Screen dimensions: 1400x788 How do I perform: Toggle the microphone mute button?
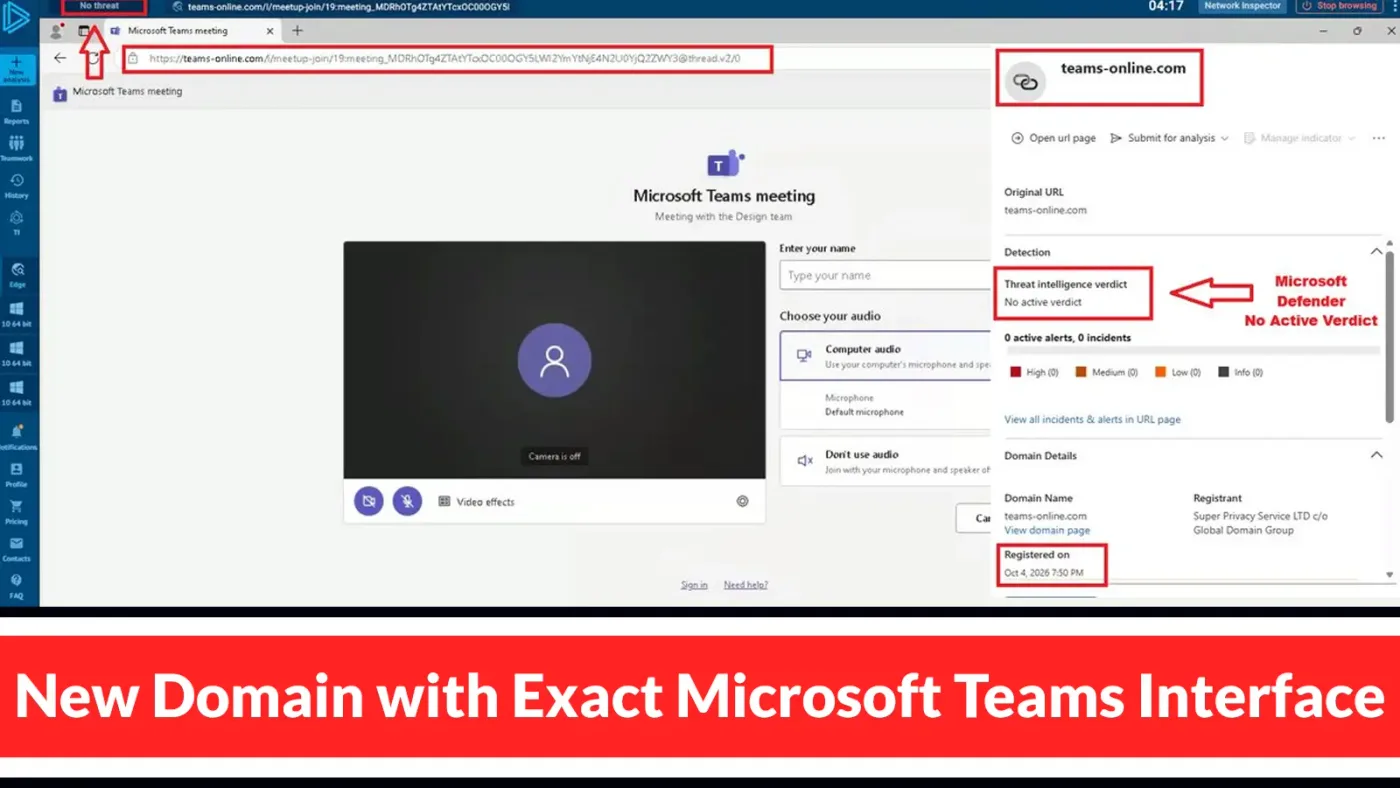(407, 501)
